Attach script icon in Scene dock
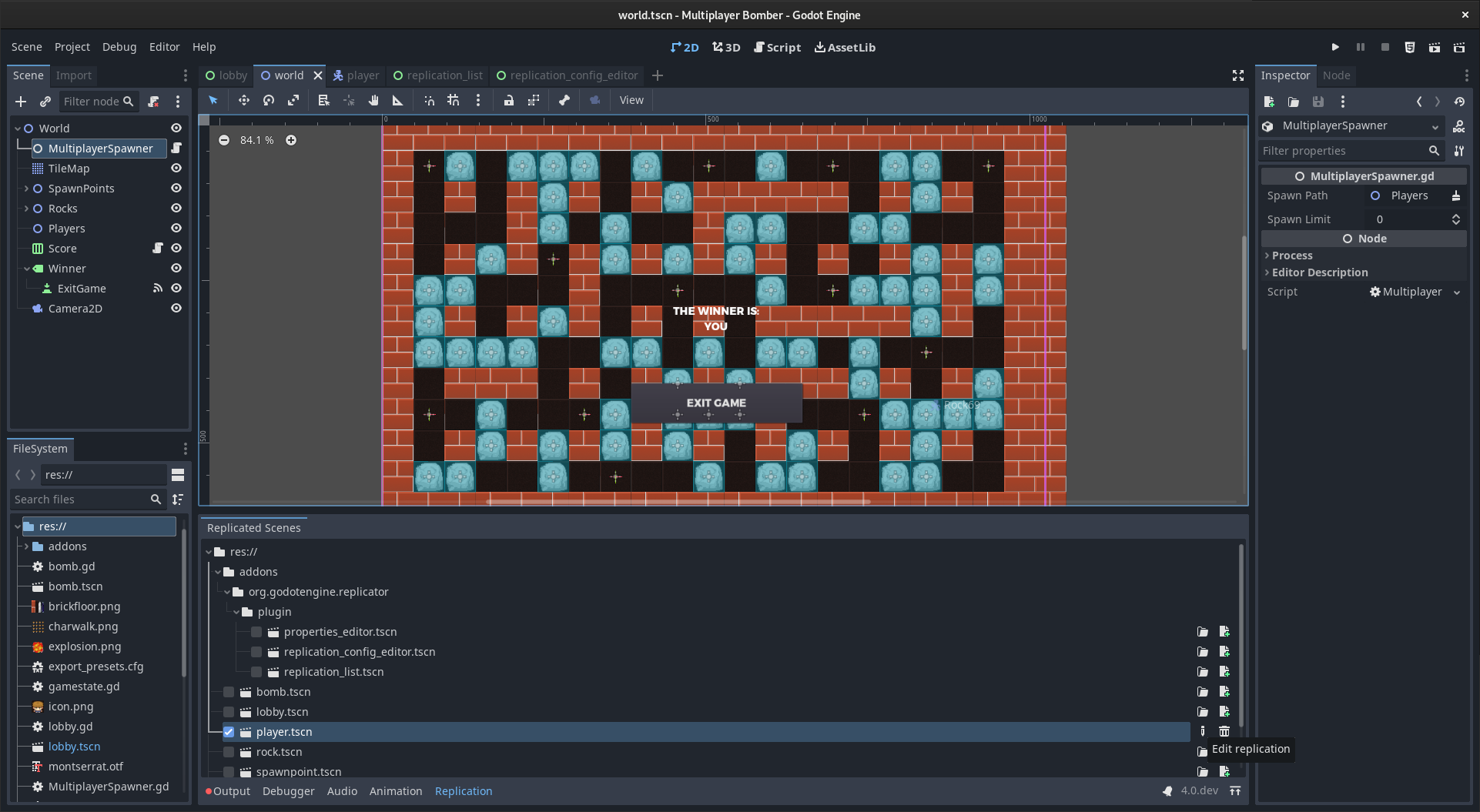The width and height of the screenshot is (1480, 812). tap(153, 102)
